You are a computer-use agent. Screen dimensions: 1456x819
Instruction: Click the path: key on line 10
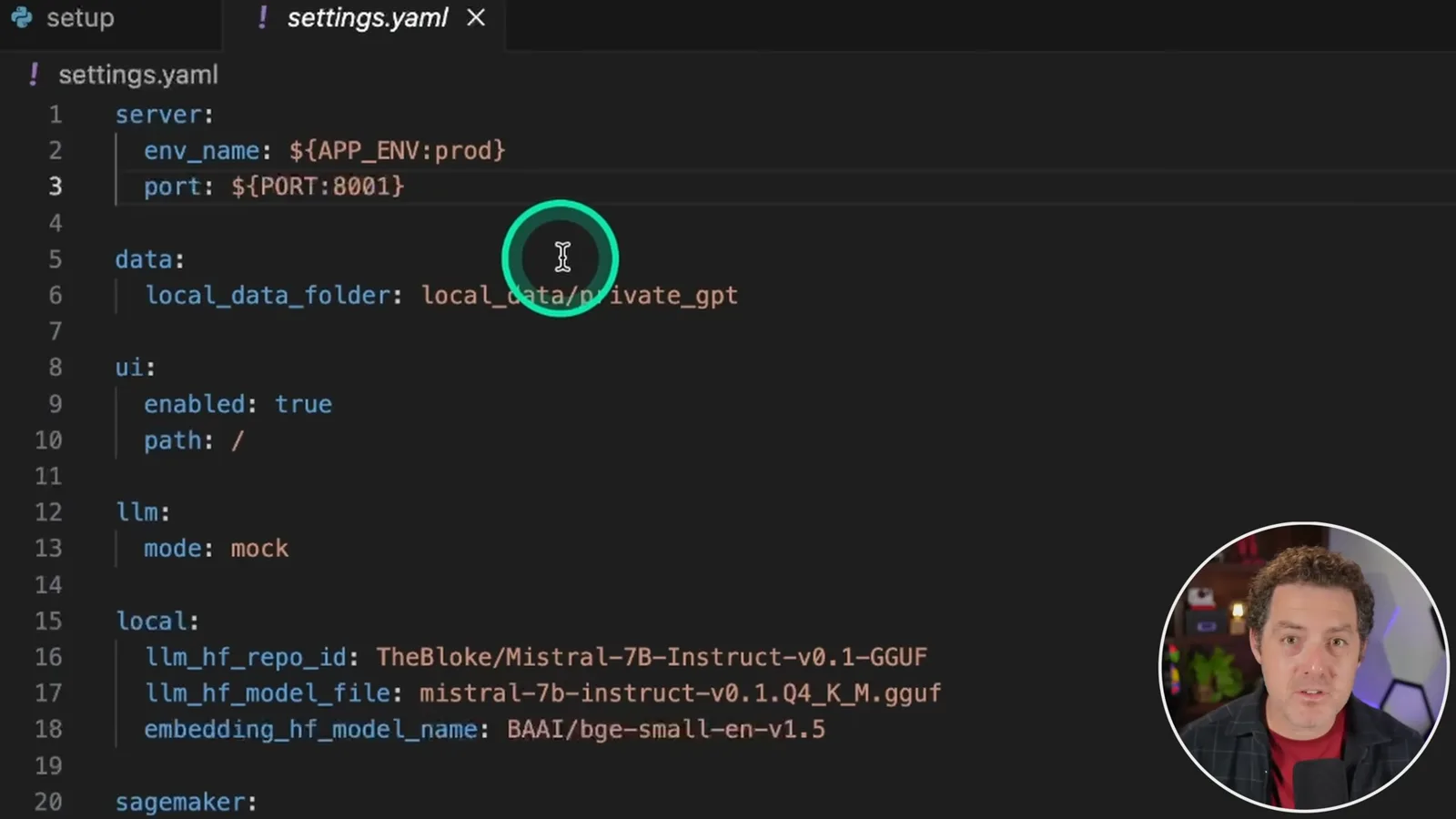pyautogui.click(x=178, y=440)
